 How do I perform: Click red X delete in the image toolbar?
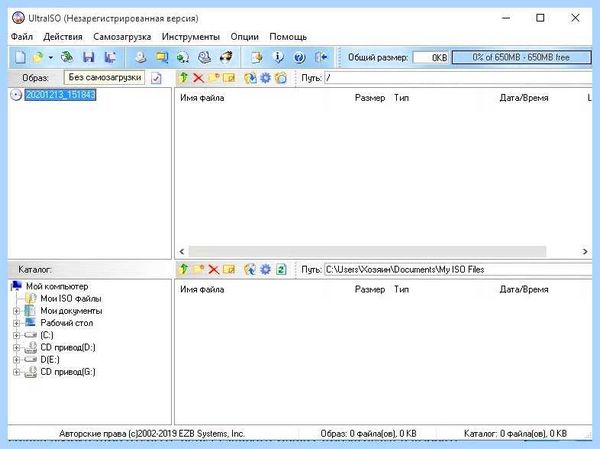pyautogui.click(x=198, y=78)
